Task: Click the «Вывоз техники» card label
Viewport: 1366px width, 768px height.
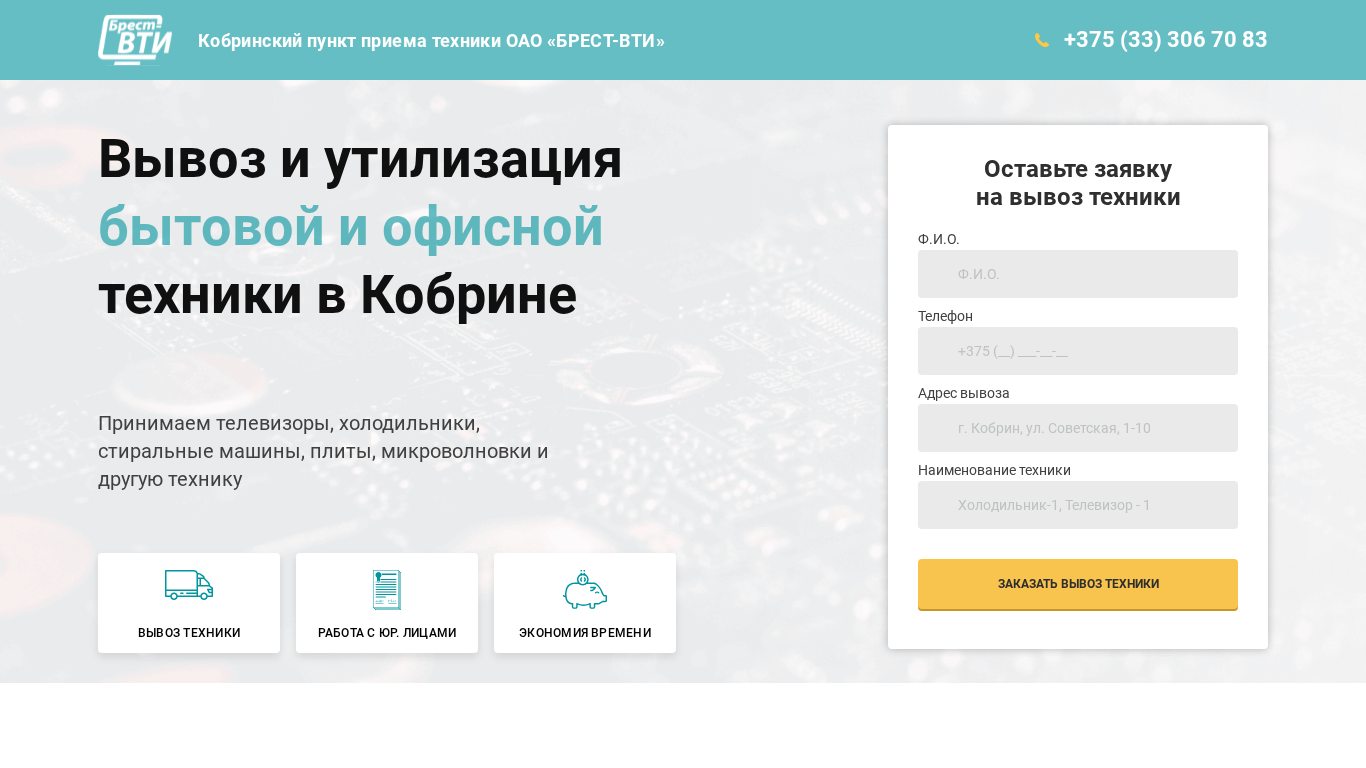Action: (189, 633)
